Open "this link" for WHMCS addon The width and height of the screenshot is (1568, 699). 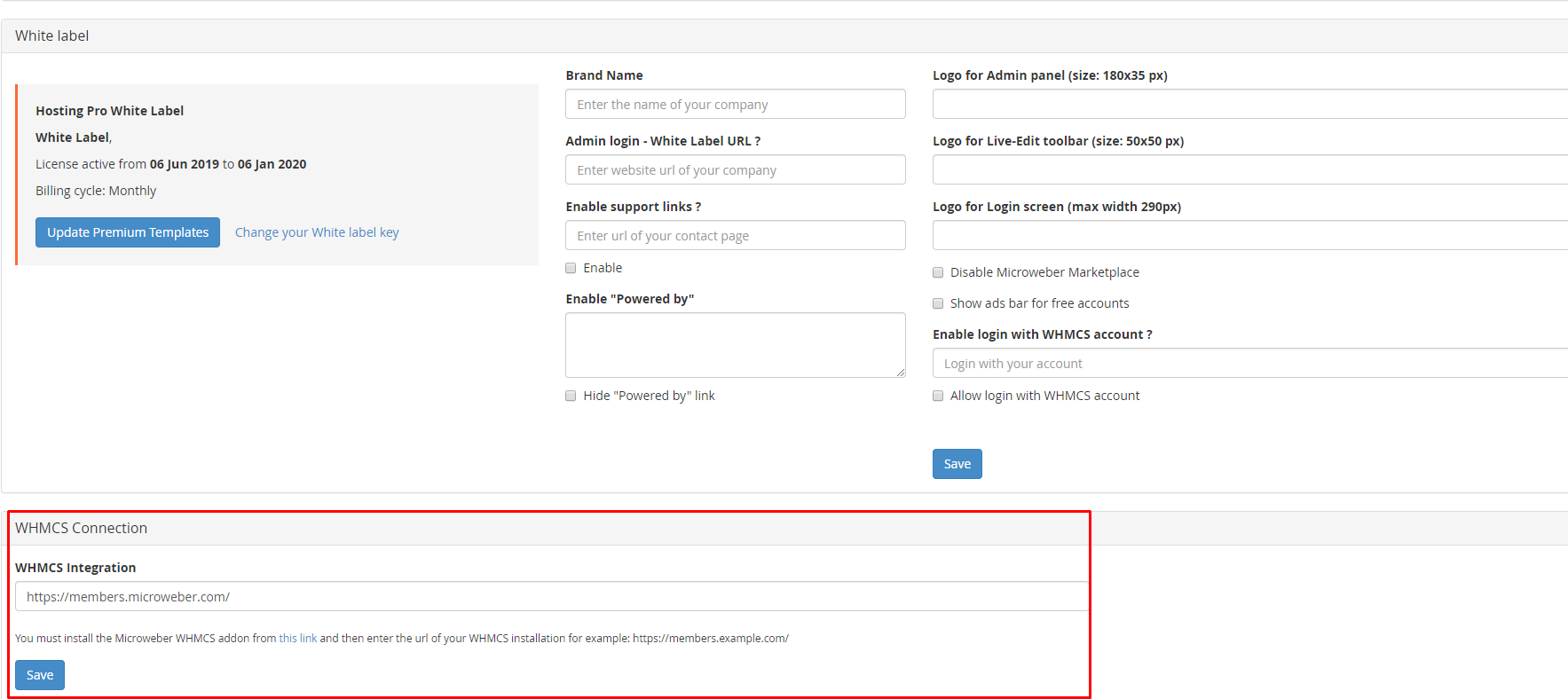click(x=298, y=638)
